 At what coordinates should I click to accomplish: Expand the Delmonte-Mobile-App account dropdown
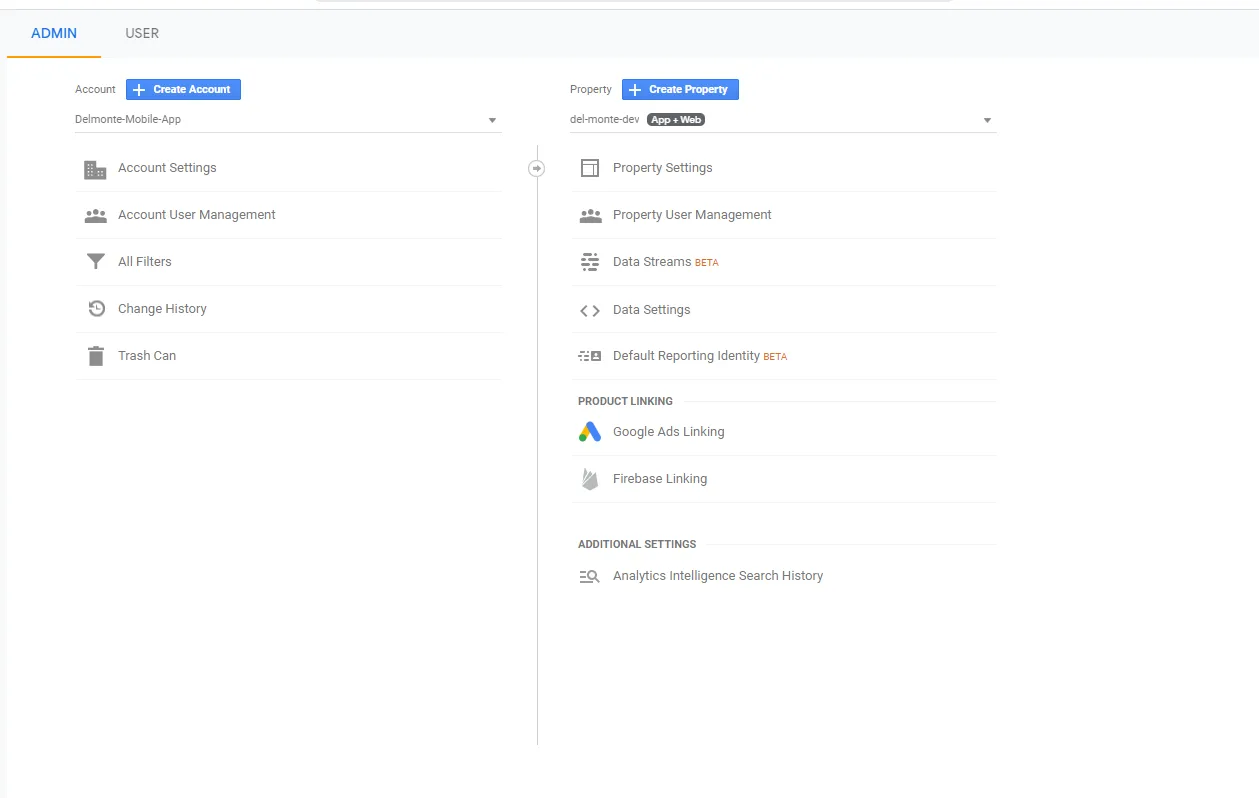coord(492,120)
